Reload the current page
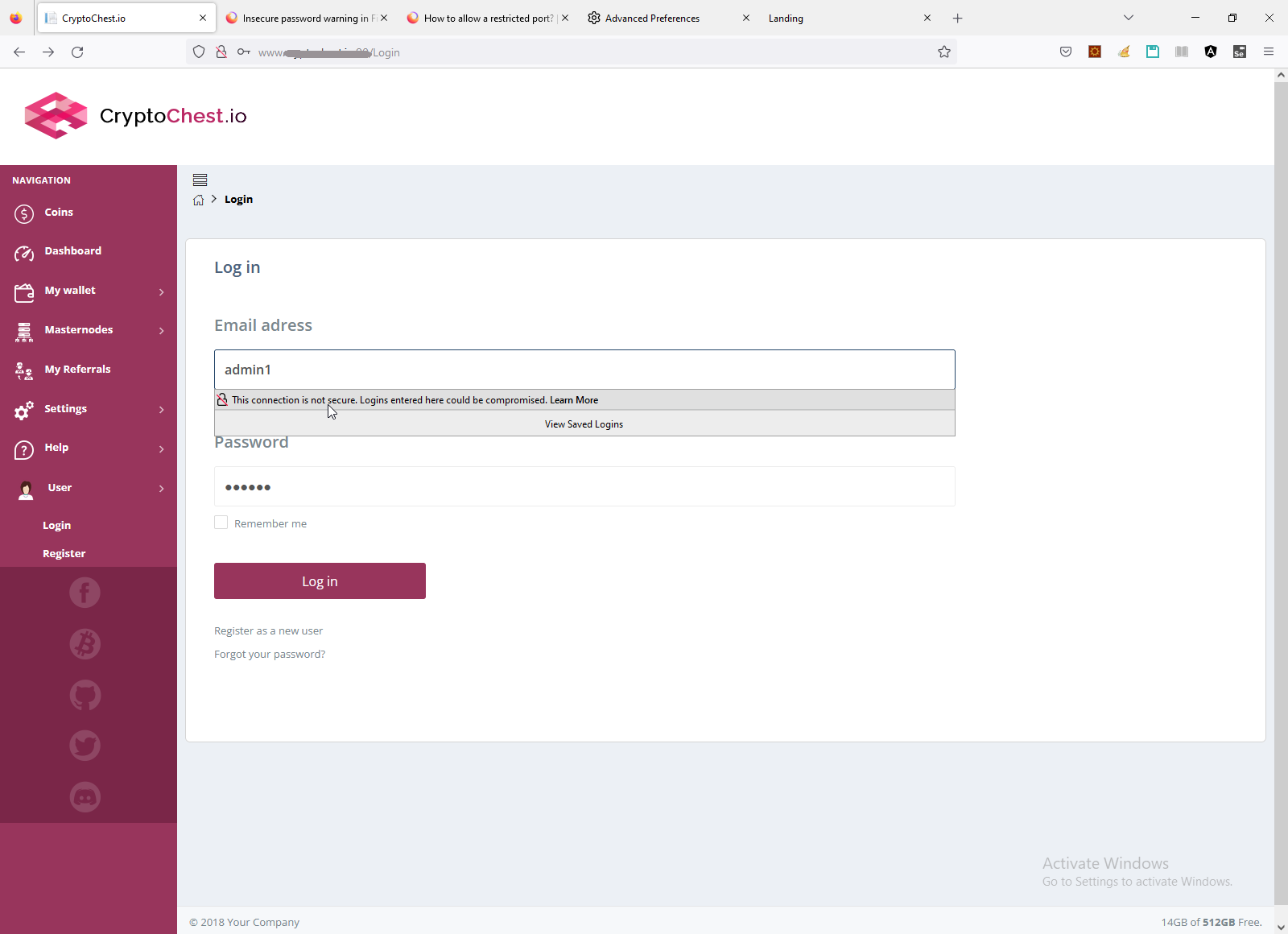Viewport: 1288px width, 934px height. click(x=77, y=52)
